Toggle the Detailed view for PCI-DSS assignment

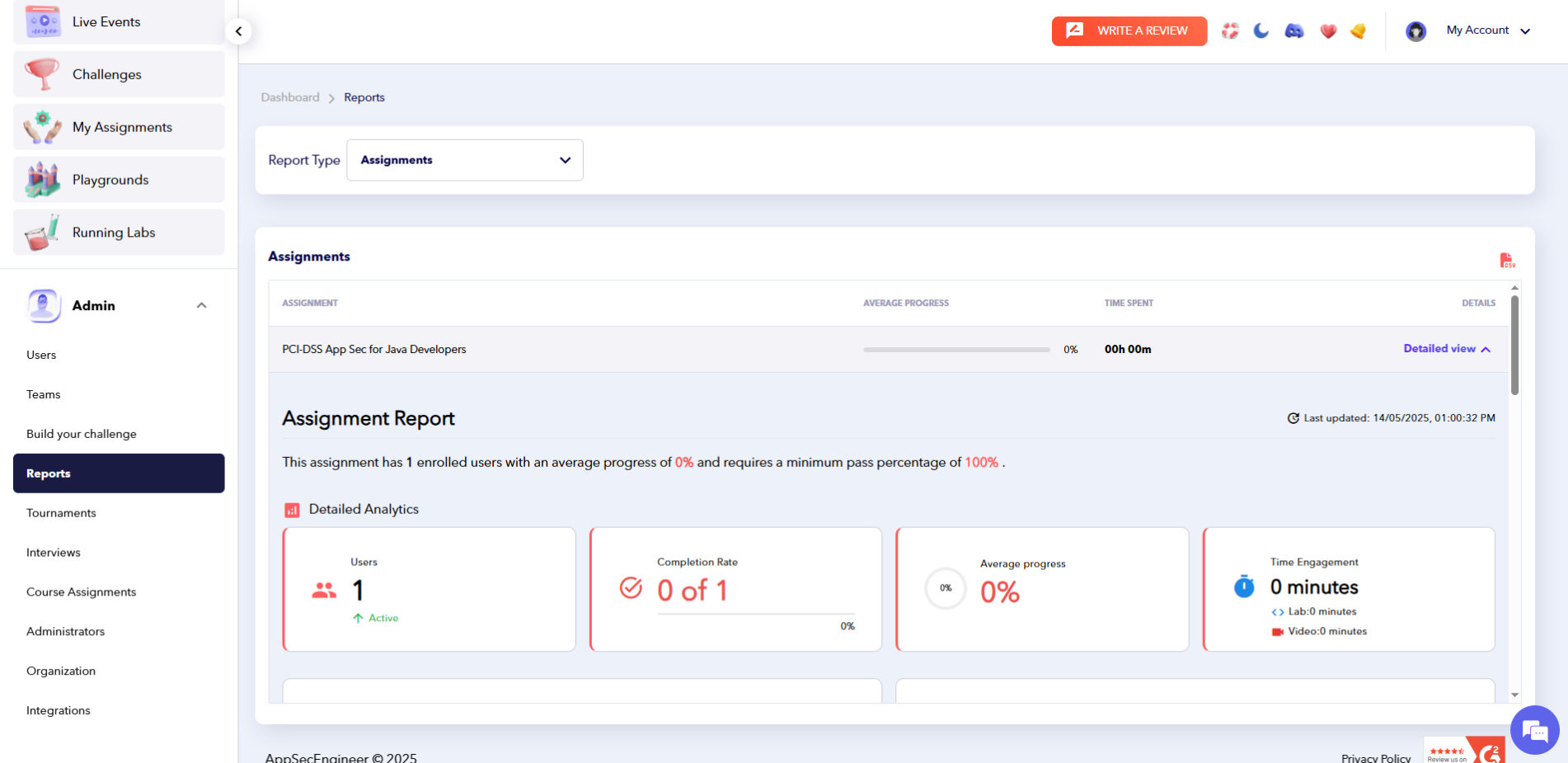(1446, 349)
